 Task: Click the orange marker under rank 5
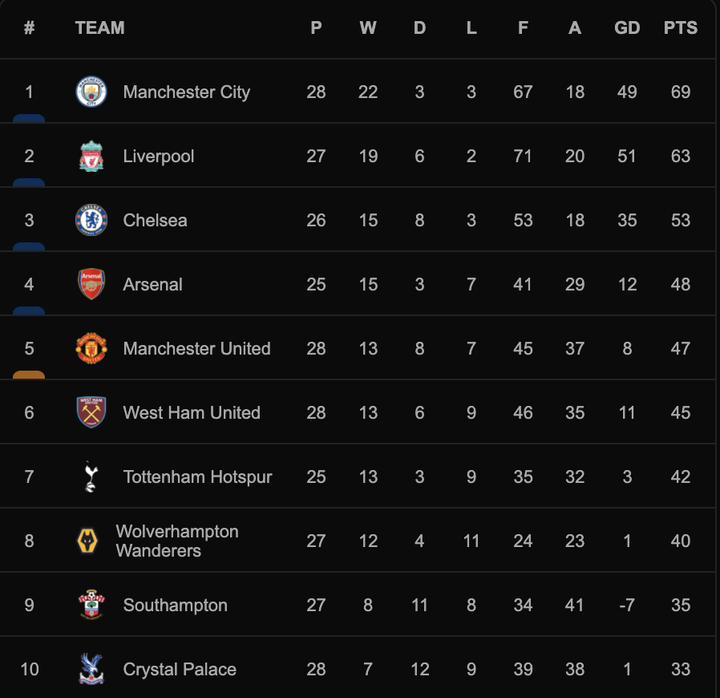(x=29, y=375)
